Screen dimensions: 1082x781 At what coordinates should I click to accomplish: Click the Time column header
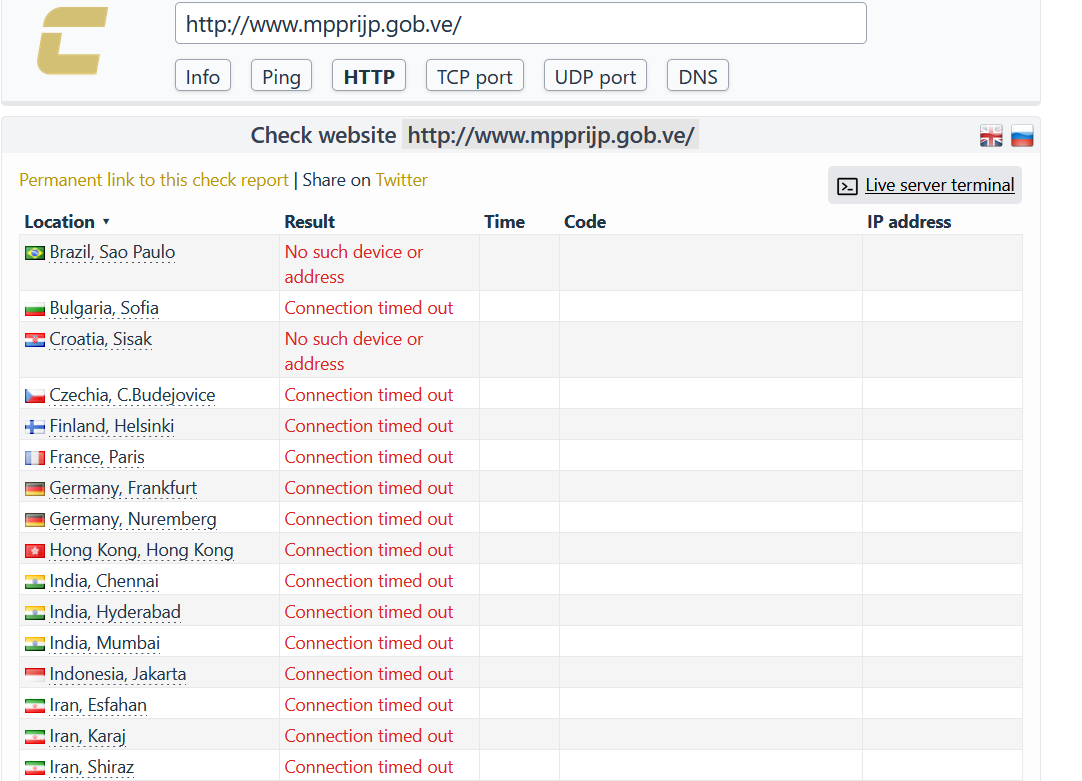504,222
